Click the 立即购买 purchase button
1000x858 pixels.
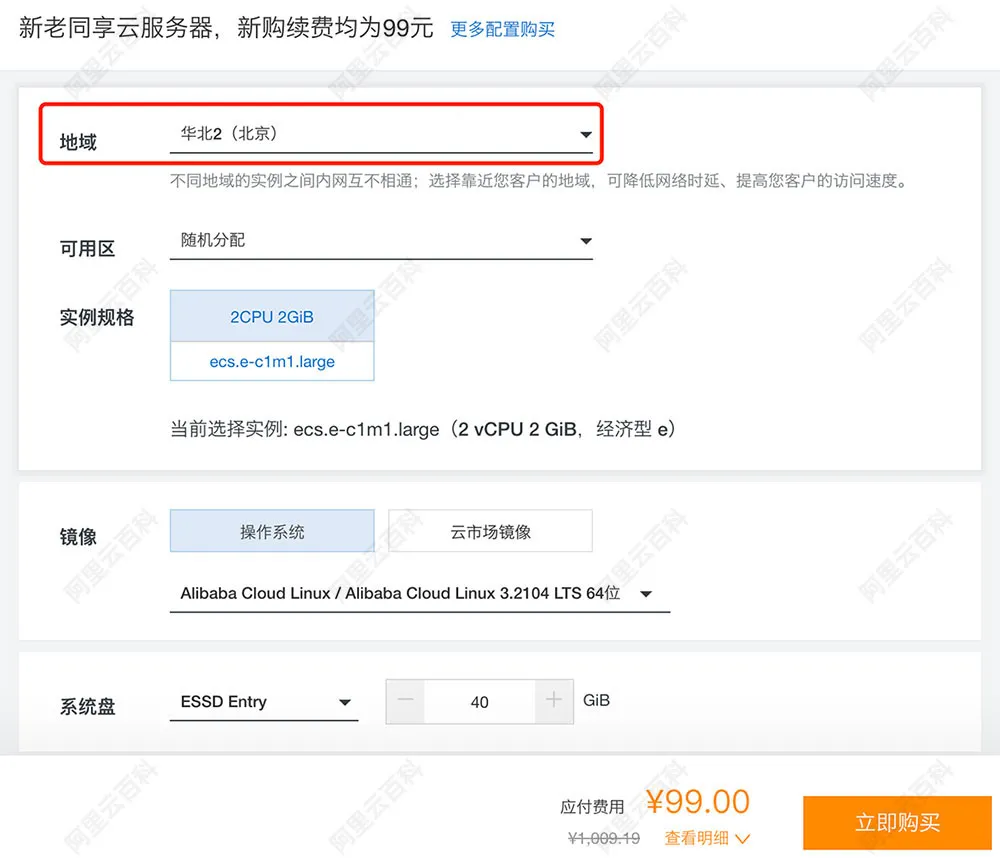coord(896,822)
